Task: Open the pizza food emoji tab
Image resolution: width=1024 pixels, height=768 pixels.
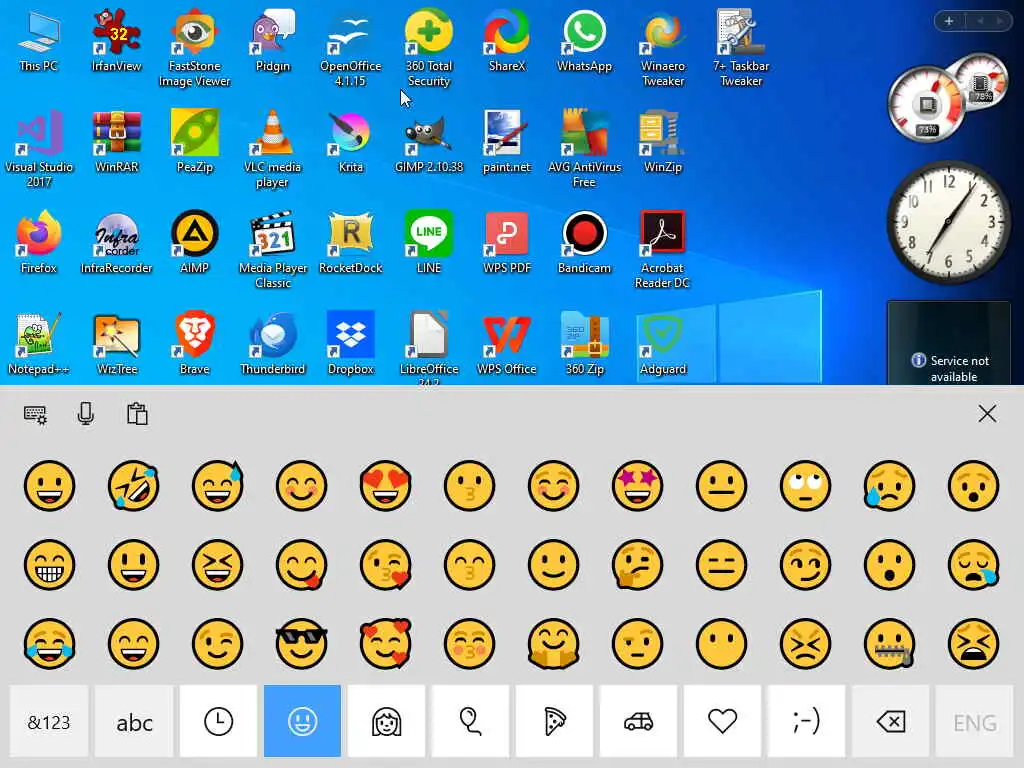Action: coord(554,722)
